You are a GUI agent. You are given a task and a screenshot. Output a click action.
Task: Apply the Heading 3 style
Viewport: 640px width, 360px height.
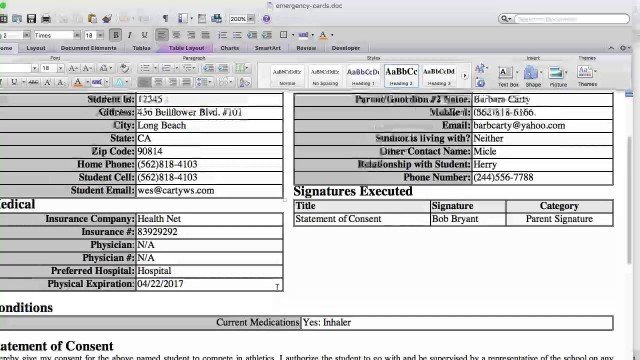point(439,76)
